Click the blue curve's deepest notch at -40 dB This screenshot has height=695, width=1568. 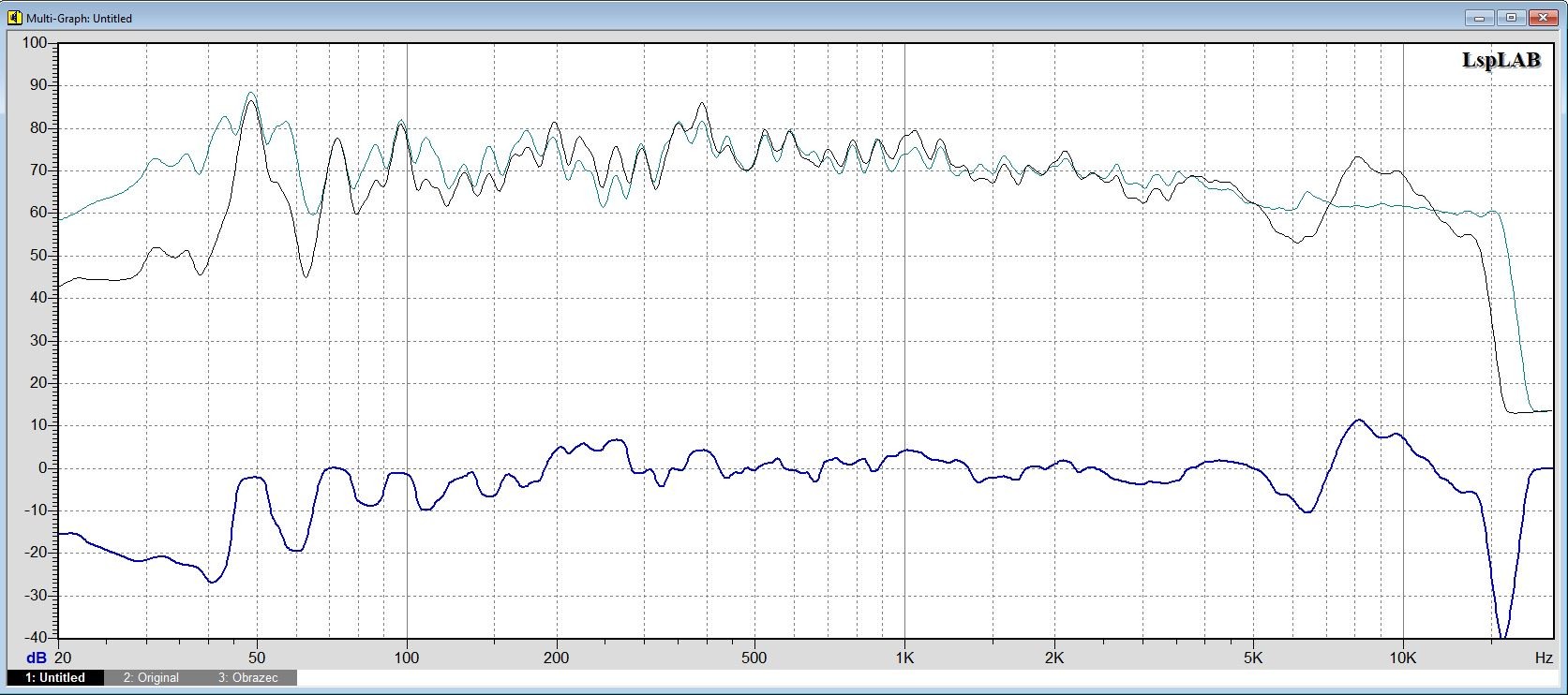pos(1503,636)
